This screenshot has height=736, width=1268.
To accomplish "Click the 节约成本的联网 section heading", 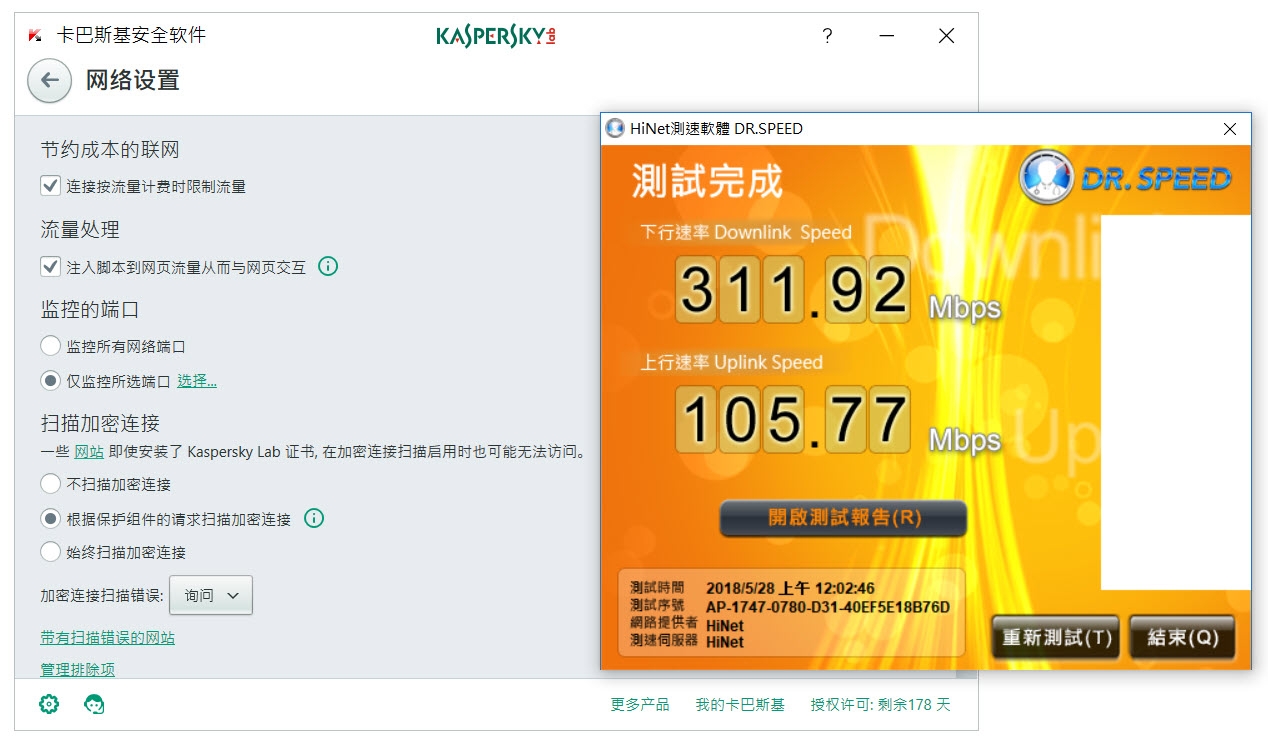I will click(x=110, y=150).
